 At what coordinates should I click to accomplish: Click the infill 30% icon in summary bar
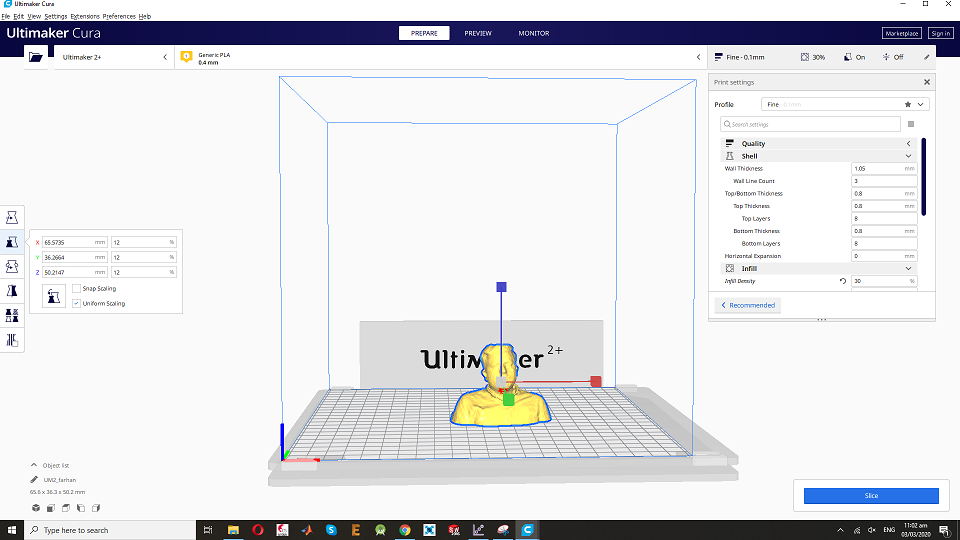pyautogui.click(x=804, y=57)
